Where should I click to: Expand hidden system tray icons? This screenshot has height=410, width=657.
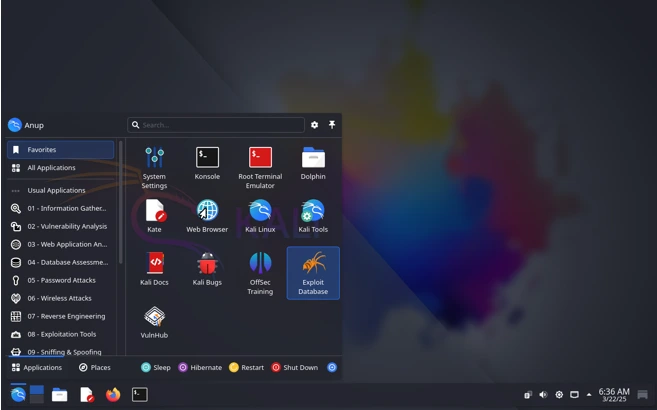tap(589, 395)
